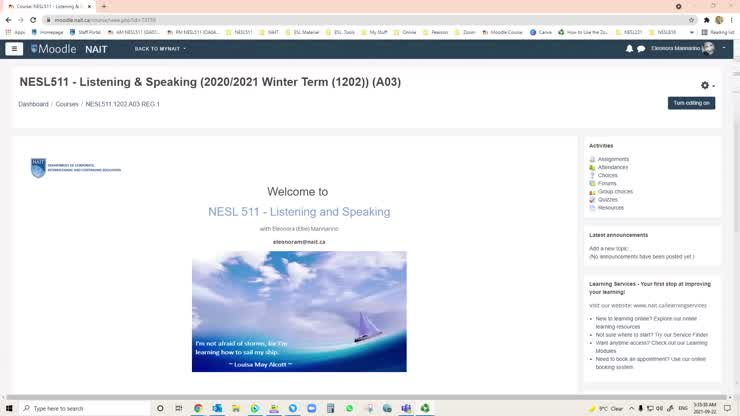740x416 pixels.
Task: Click the sailing ship quote image
Action: pyautogui.click(x=299, y=312)
